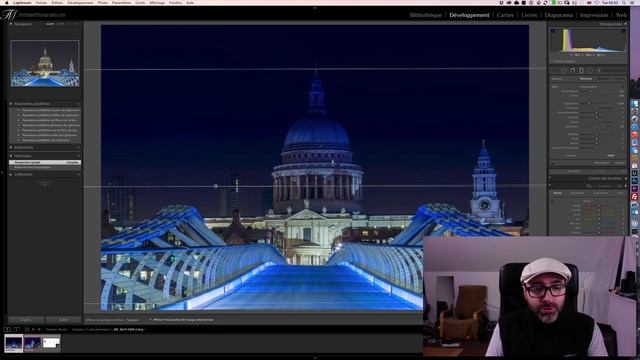Viewport: 640px width, 360px height.
Task: Add a collection with Collections plus icon
Action: point(78,174)
